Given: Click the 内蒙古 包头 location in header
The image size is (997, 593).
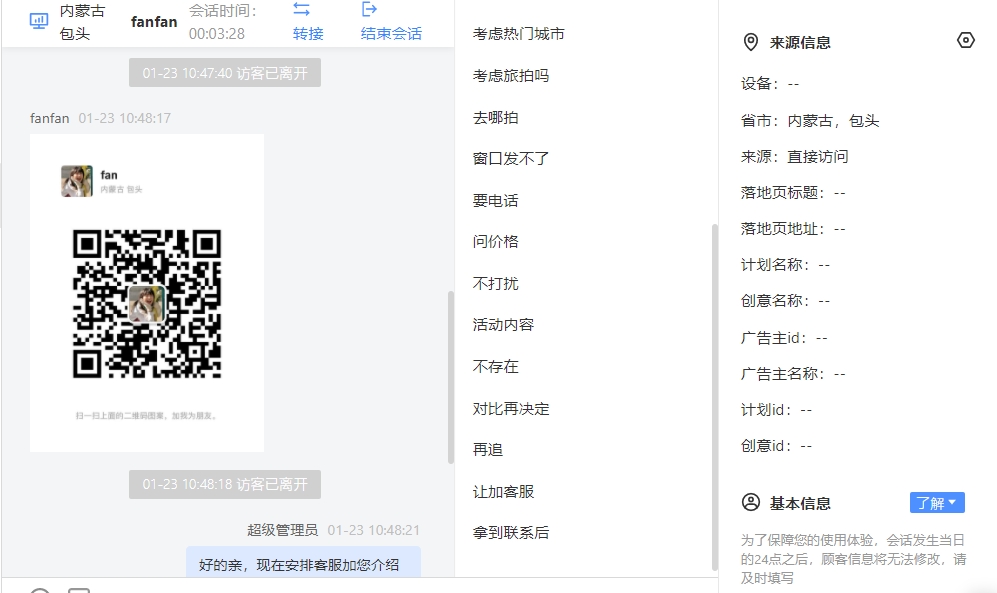Looking at the screenshot, I should pos(83,22).
